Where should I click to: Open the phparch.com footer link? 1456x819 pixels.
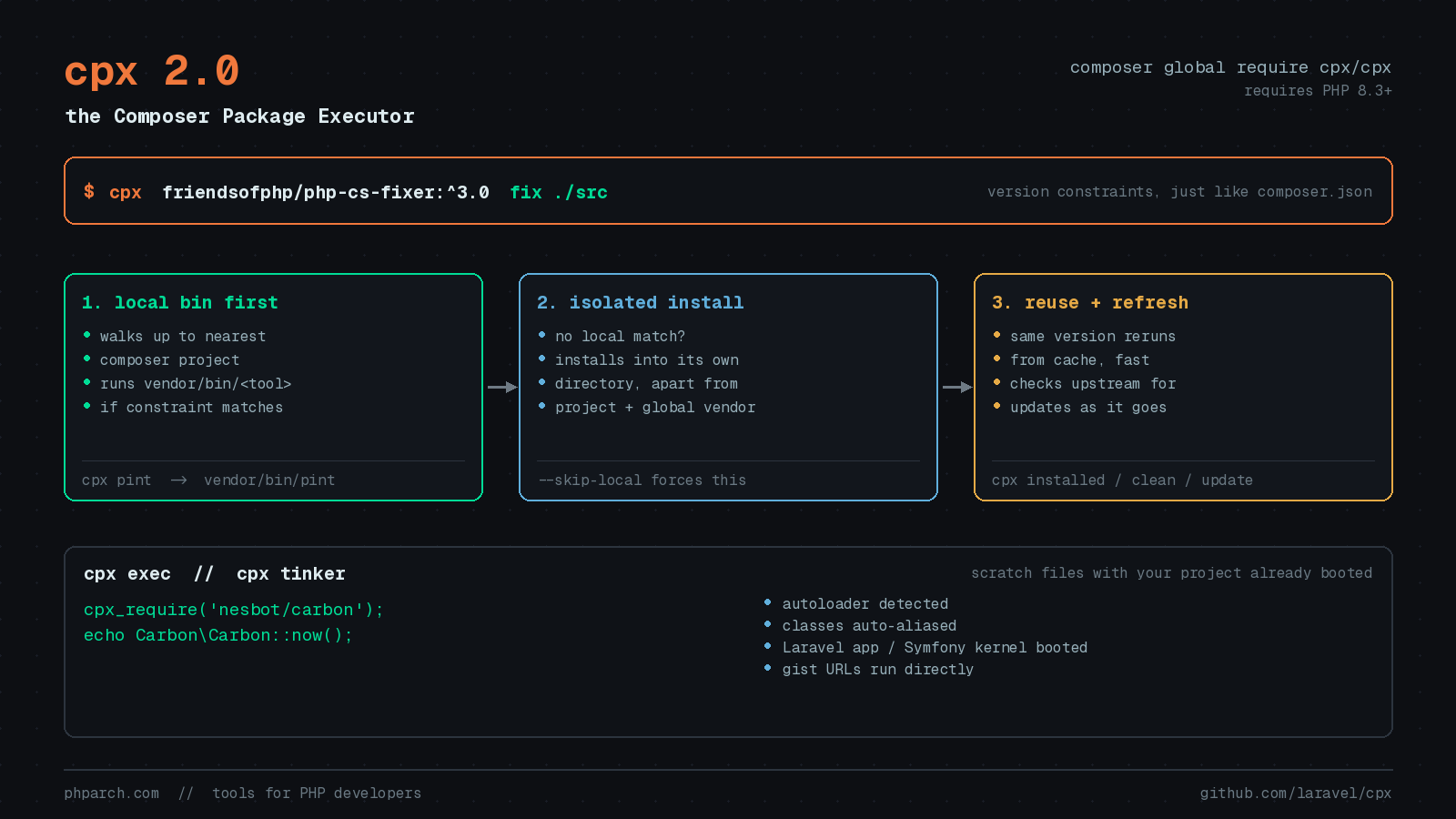112,794
